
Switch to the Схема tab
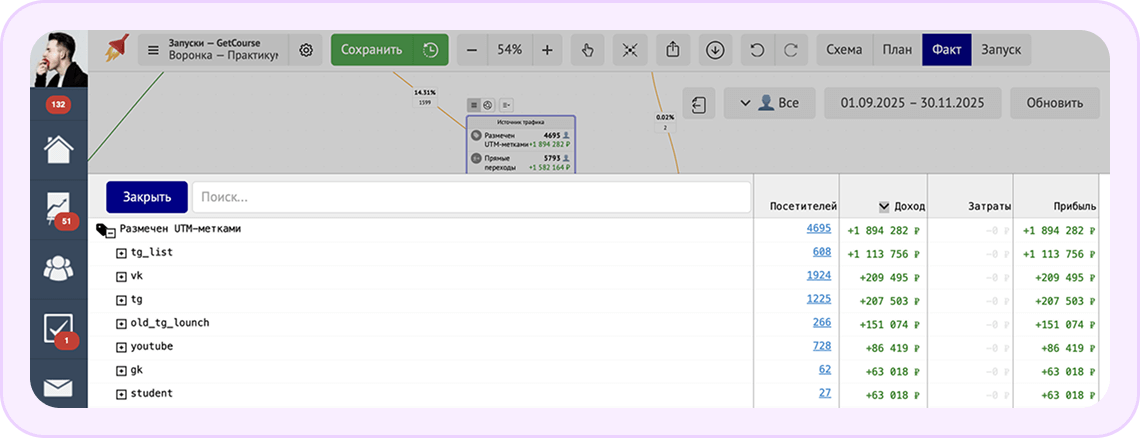tap(843, 50)
